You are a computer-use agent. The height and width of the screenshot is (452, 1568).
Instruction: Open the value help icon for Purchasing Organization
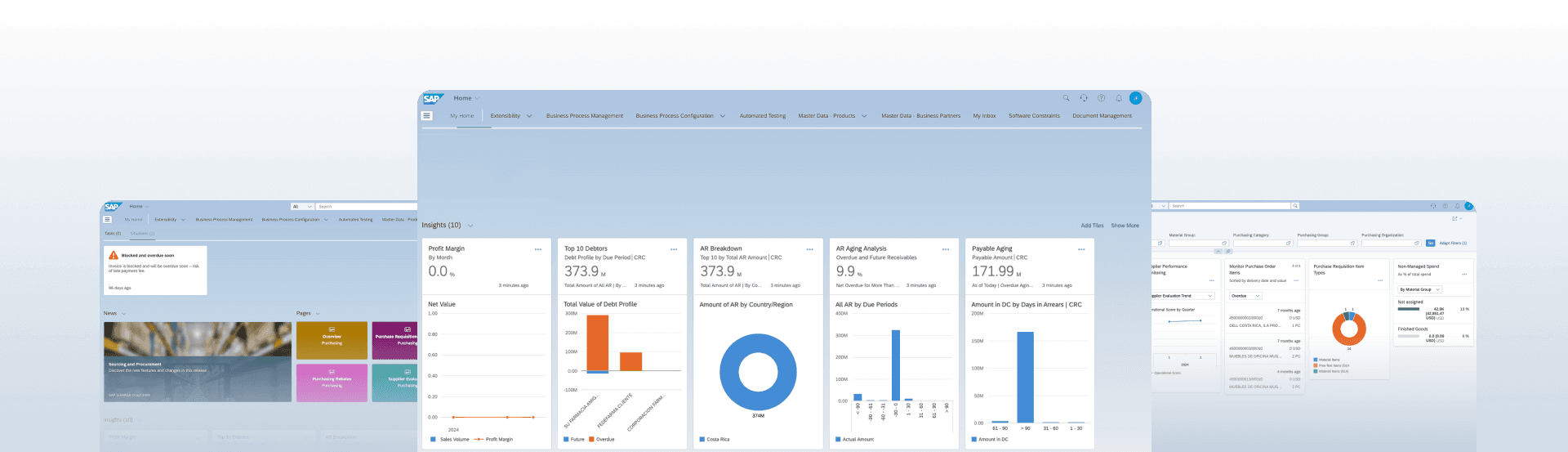pyautogui.click(x=1417, y=243)
